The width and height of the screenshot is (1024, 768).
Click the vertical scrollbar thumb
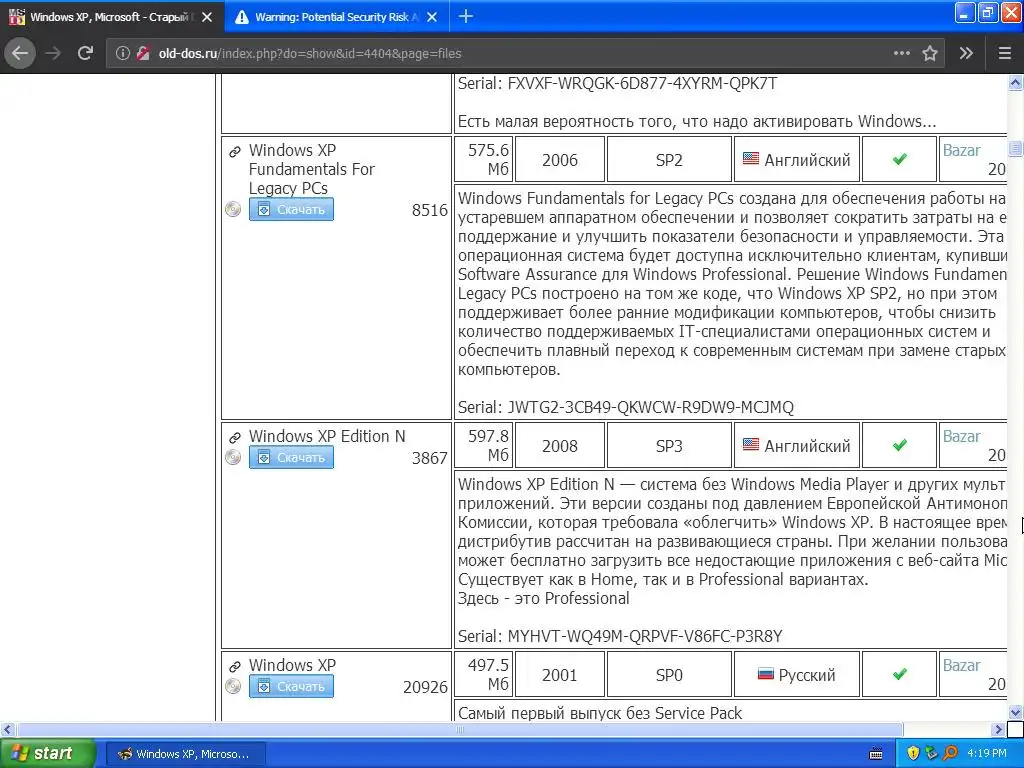click(1015, 148)
